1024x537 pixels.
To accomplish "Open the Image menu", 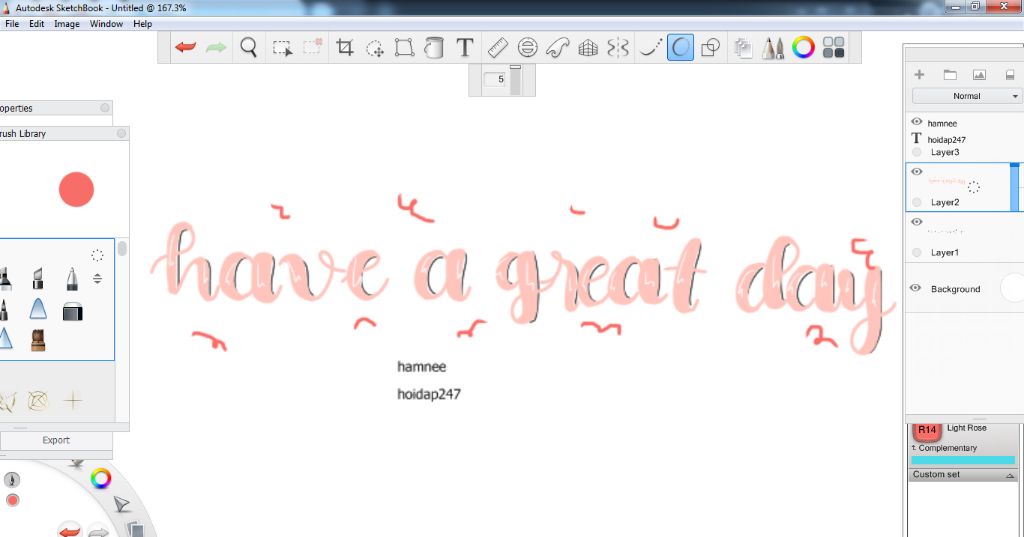I will click(67, 24).
